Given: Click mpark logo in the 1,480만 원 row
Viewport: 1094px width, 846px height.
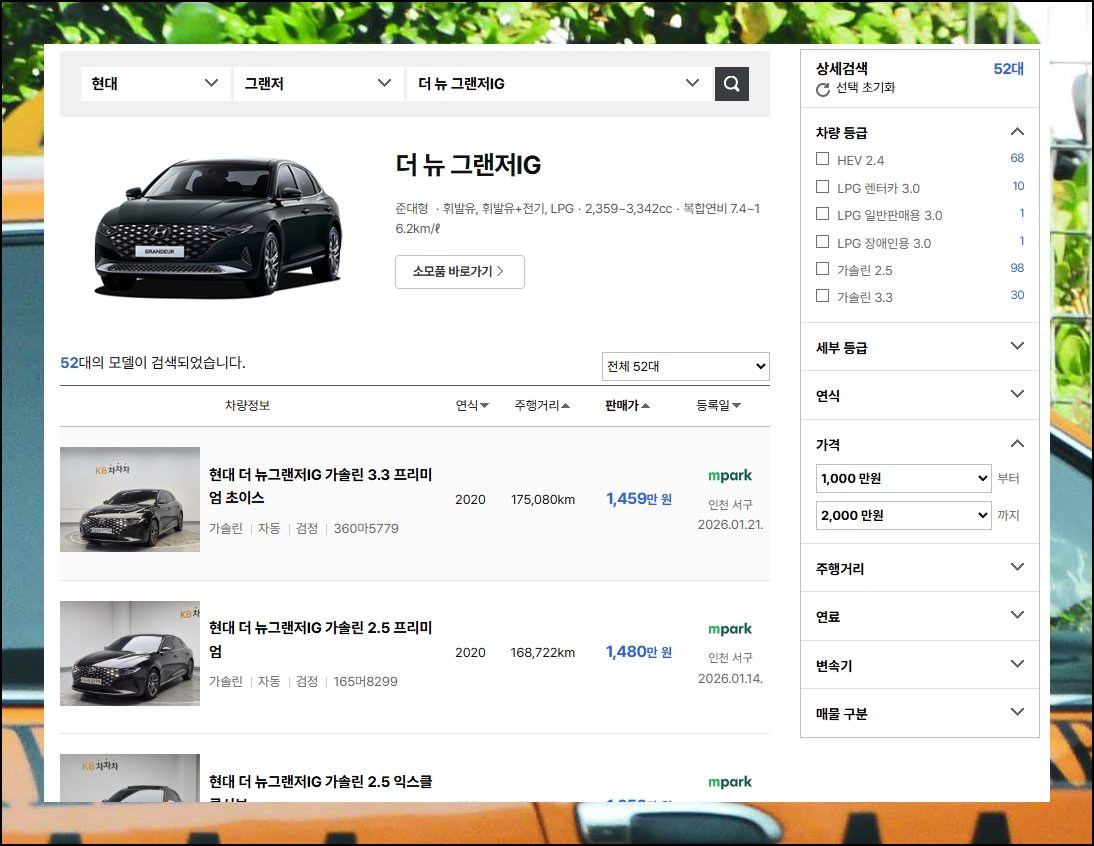Looking at the screenshot, I should coord(730,629).
